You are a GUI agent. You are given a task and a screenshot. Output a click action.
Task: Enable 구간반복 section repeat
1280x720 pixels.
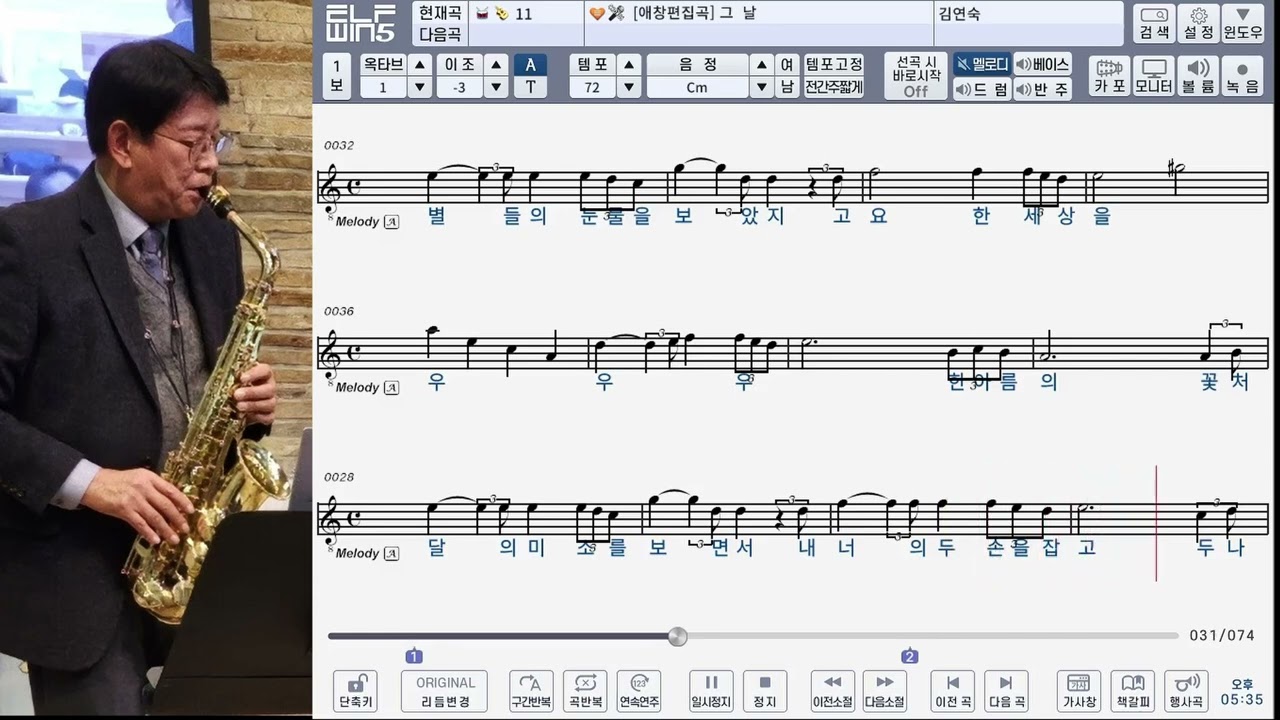531,691
